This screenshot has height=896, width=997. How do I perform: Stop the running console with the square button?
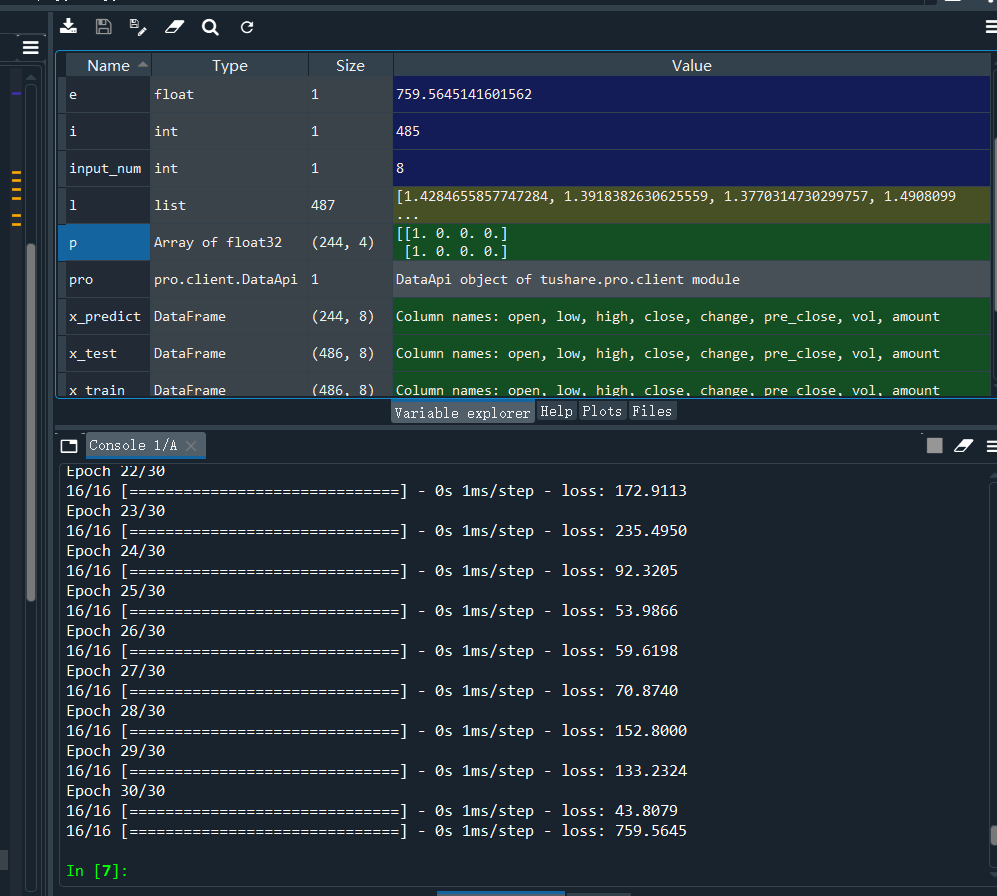[x=934, y=445]
